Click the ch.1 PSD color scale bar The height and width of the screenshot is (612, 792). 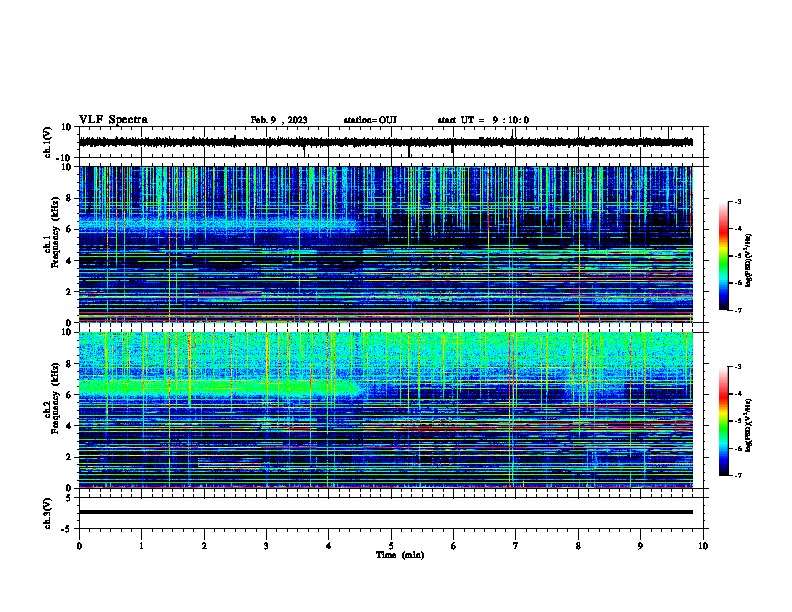(723, 256)
